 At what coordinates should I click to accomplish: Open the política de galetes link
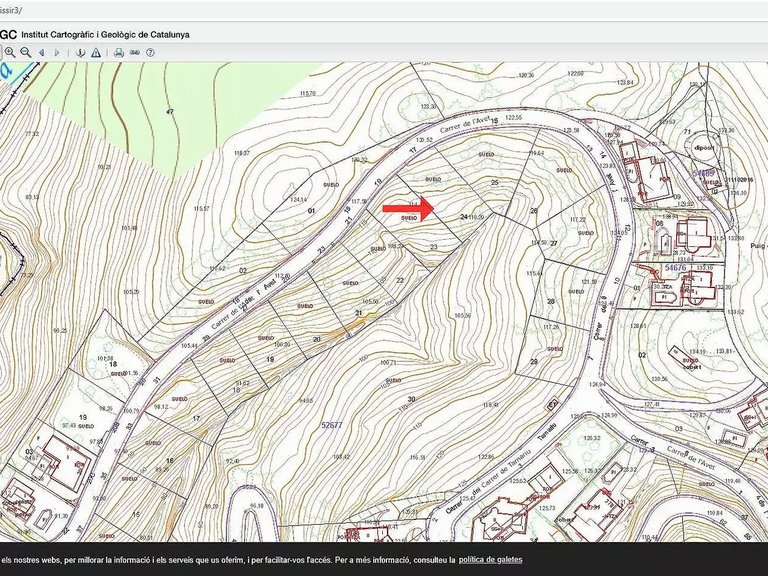[x=490, y=559]
